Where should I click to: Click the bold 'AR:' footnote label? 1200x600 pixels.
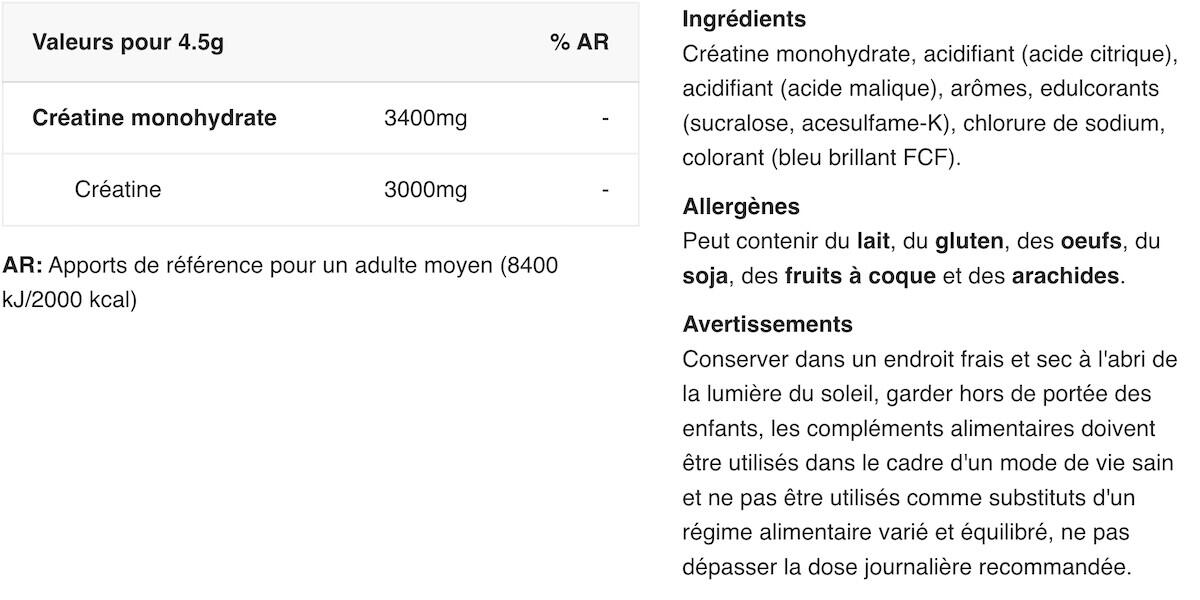pos(22,266)
